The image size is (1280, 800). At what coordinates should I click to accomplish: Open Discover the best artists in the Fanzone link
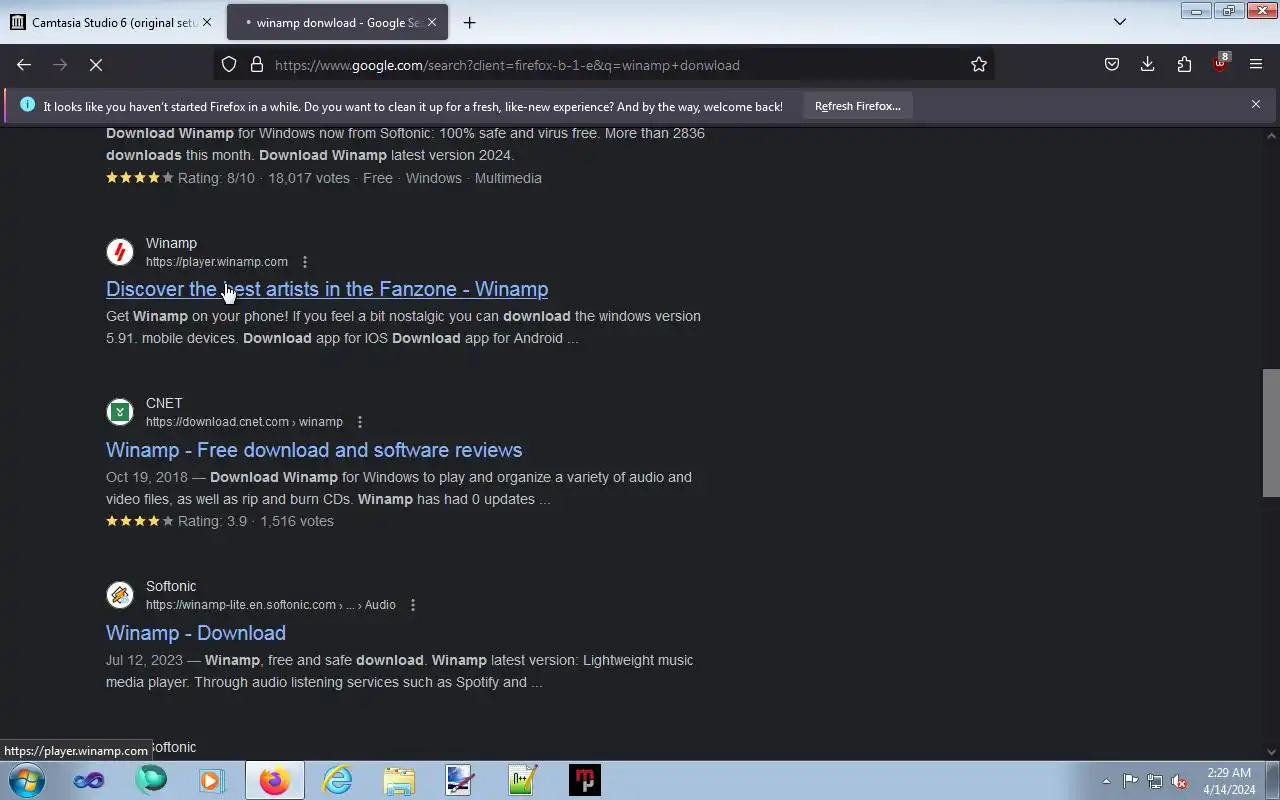pos(327,289)
